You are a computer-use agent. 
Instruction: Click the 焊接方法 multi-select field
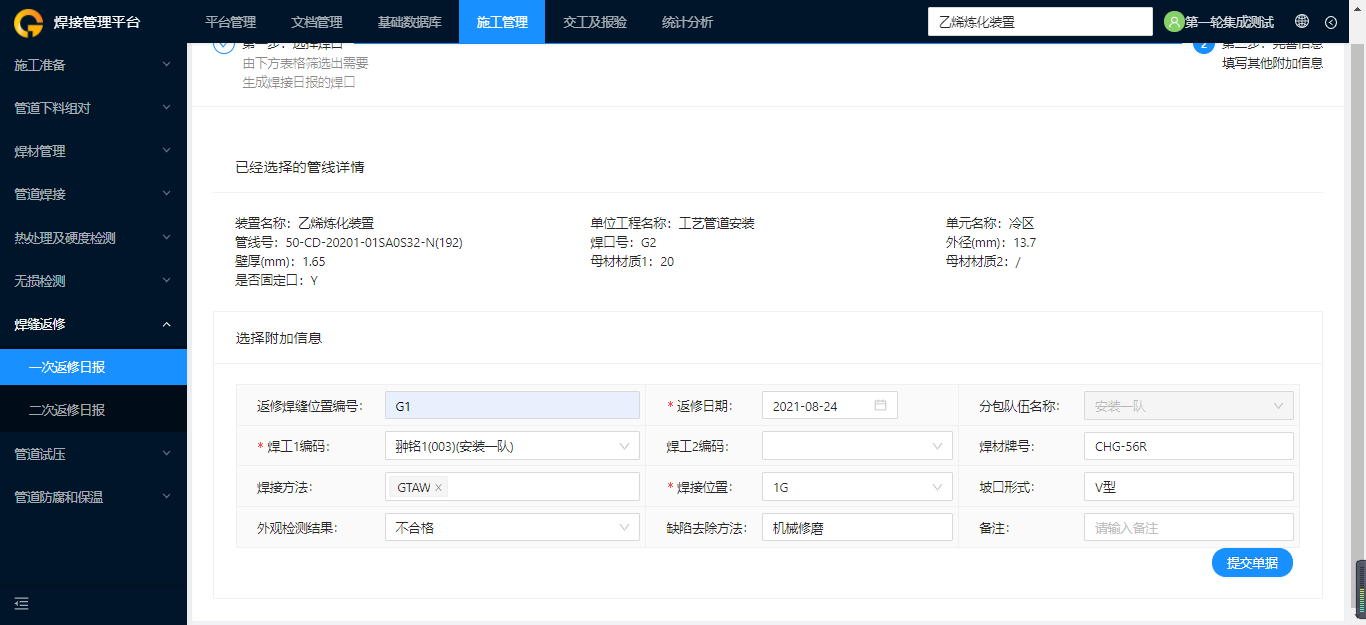tap(512, 487)
